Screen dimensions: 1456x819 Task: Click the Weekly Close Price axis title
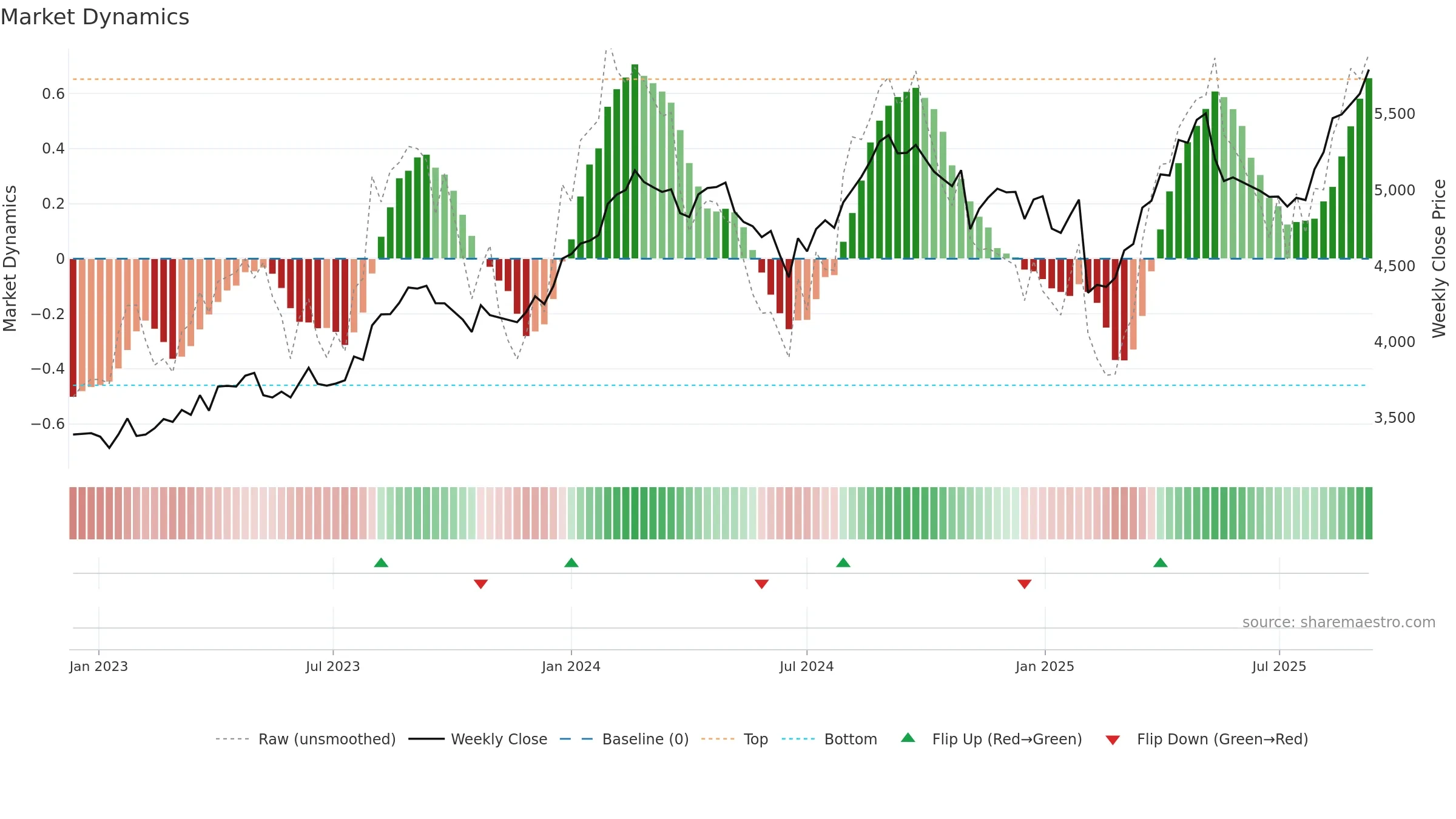(x=1440, y=258)
